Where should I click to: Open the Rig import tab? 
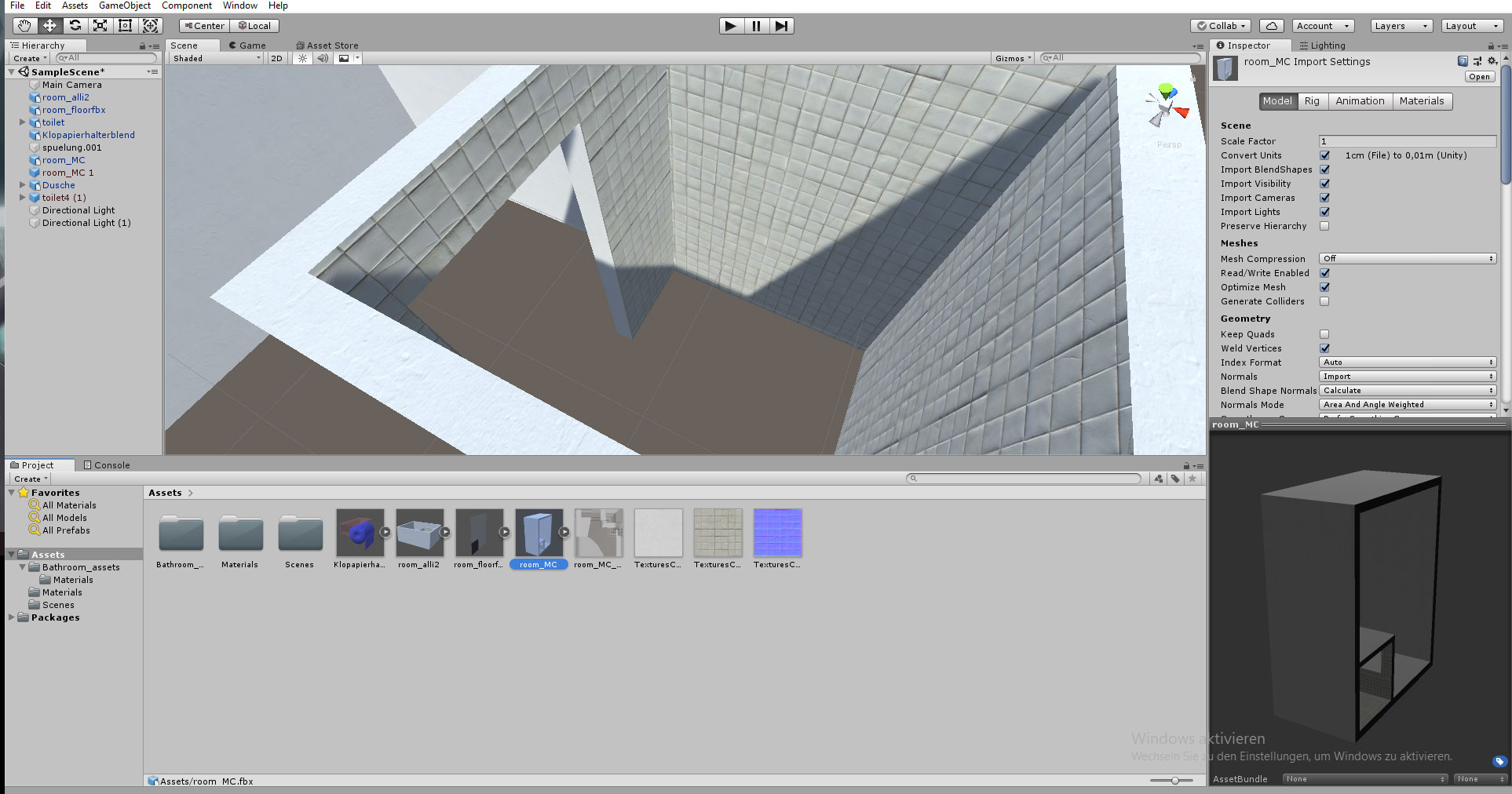1312,101
